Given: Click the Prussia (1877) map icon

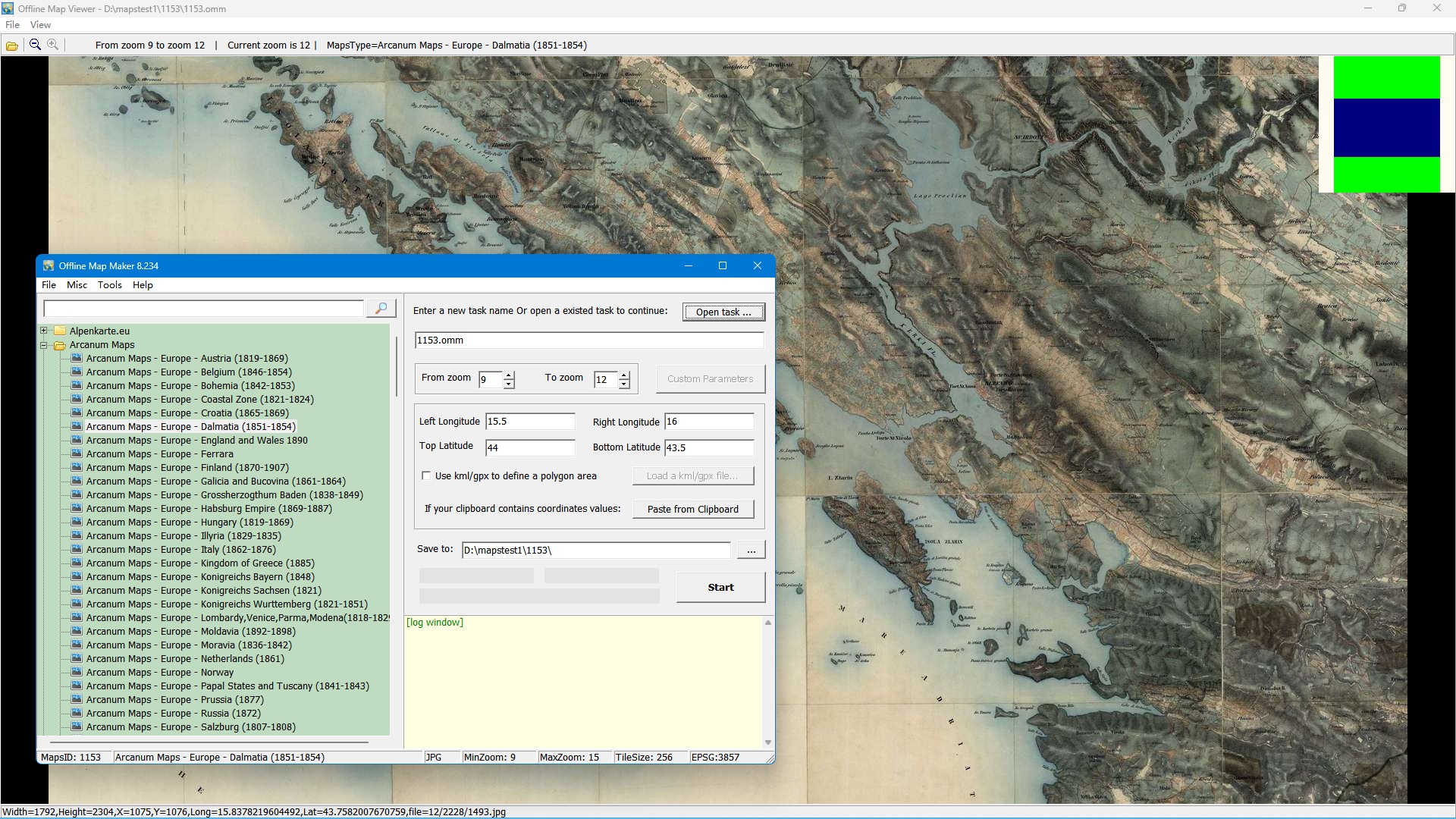Looking at the screenshot, I should (77, 699).
